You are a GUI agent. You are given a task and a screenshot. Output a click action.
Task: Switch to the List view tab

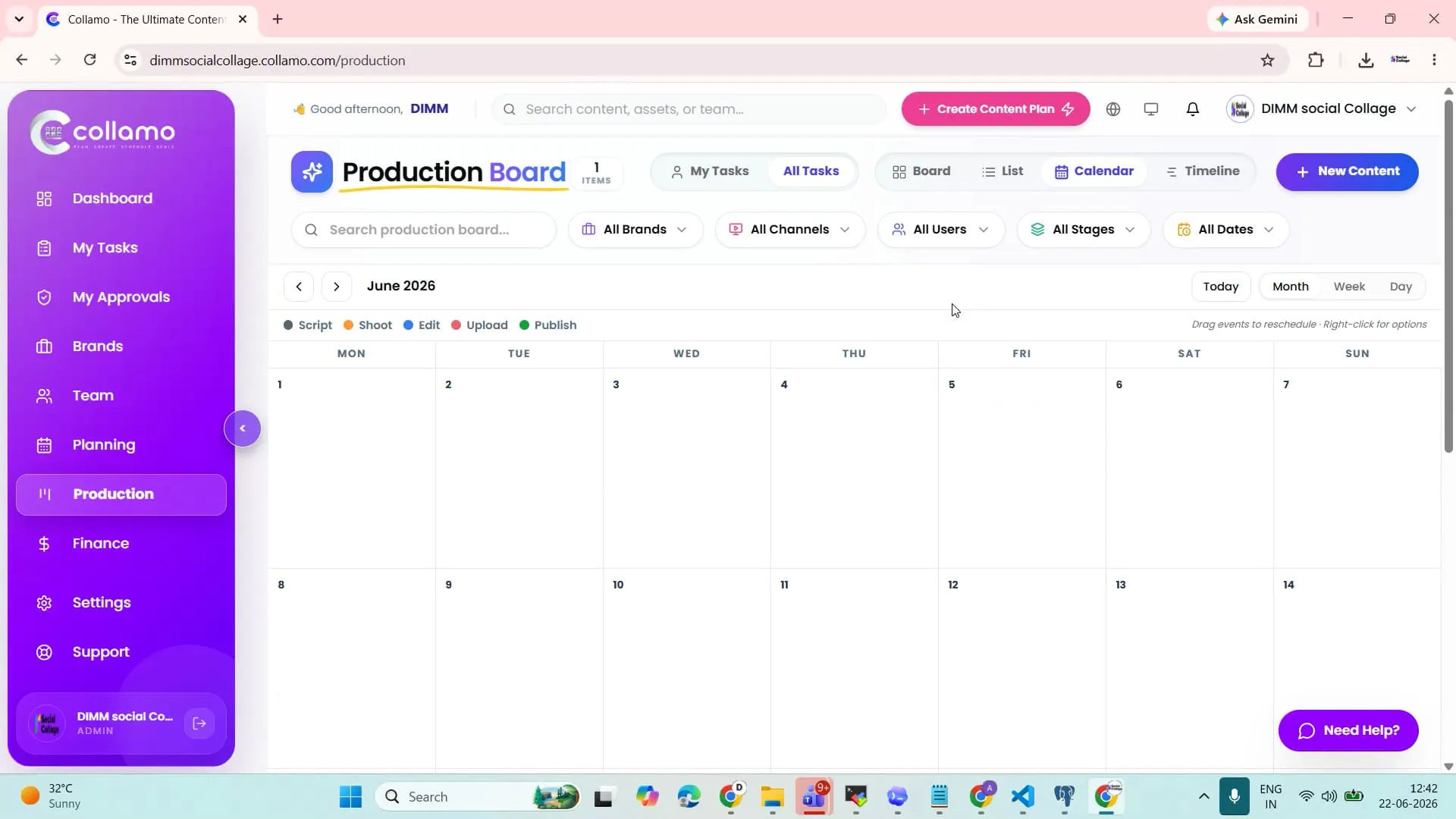pos(1003,171)
